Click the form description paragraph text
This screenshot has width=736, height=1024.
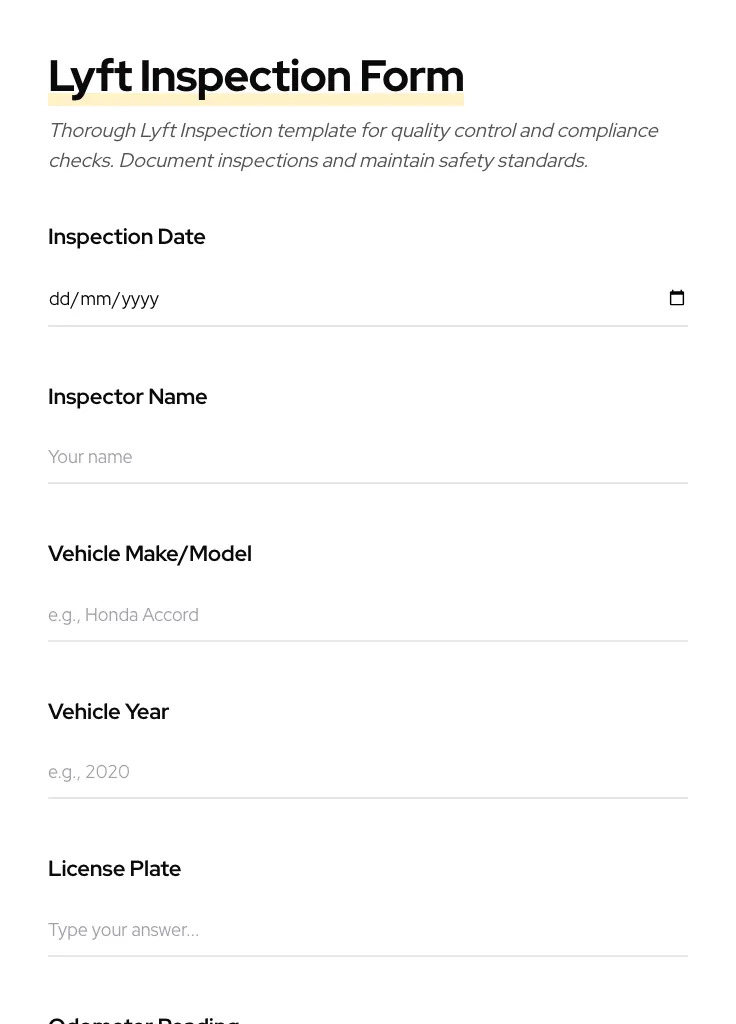tap(354, 145)
